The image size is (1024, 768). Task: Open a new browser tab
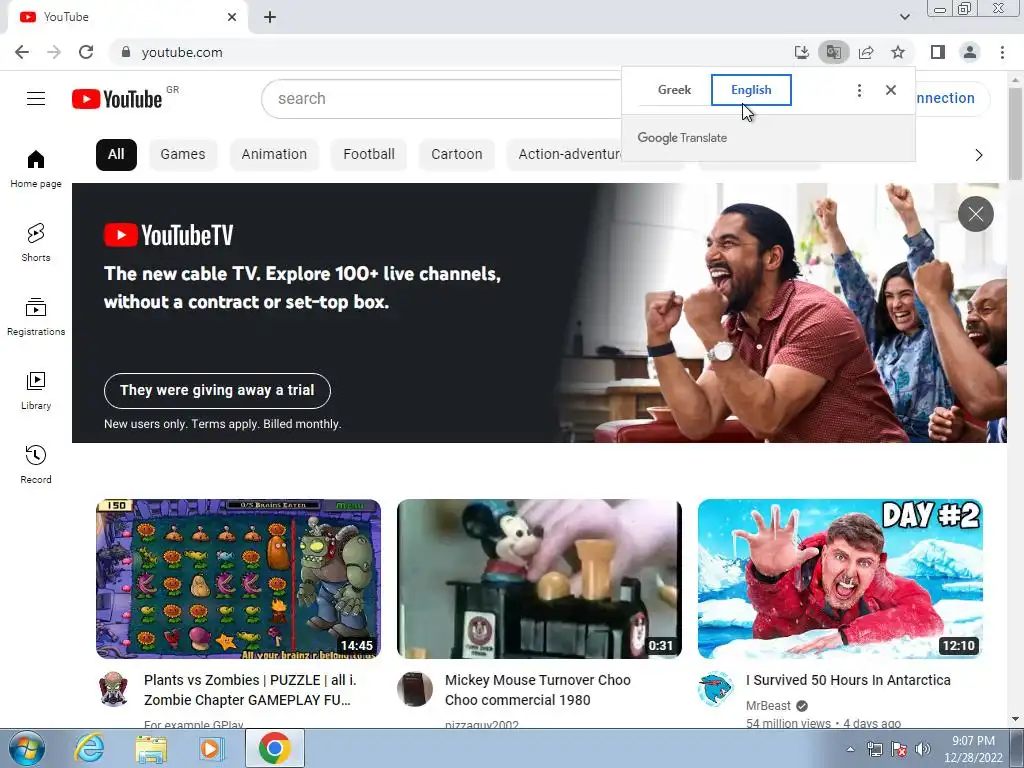tap(270, 17)
